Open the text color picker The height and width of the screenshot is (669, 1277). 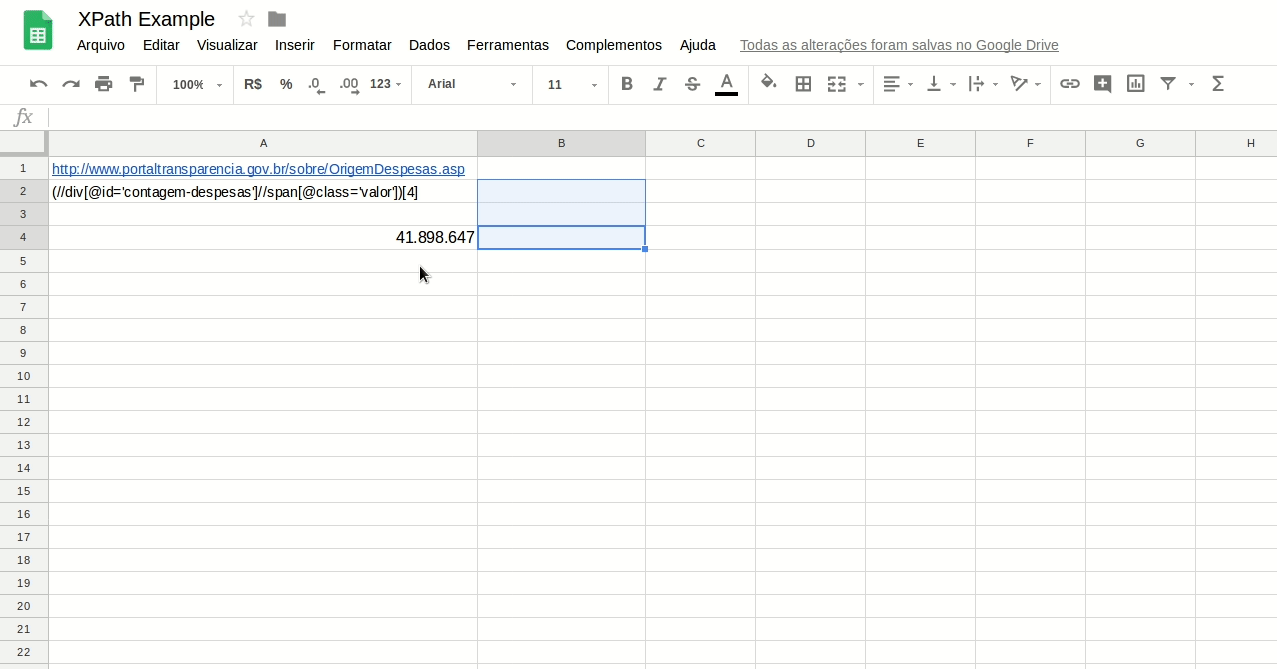[x=727, y=84]
